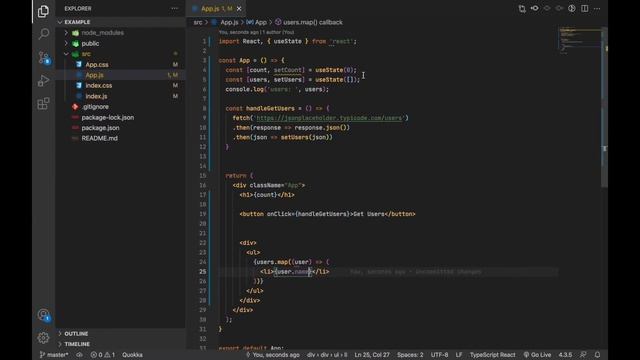The width and height of the screenshot is (640, 360).
Task: Start the Go Live server
Action: 537,355
